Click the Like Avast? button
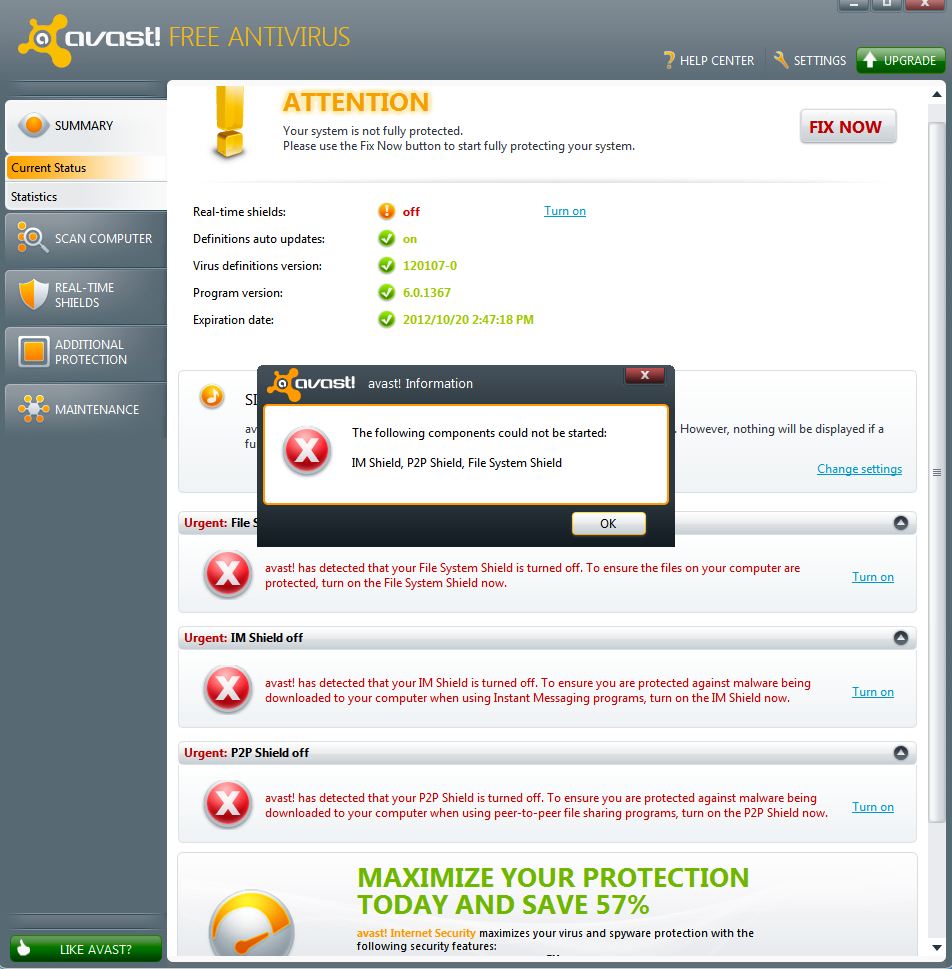The height and width of the screenshot is (969, 952). pos(86,949)
